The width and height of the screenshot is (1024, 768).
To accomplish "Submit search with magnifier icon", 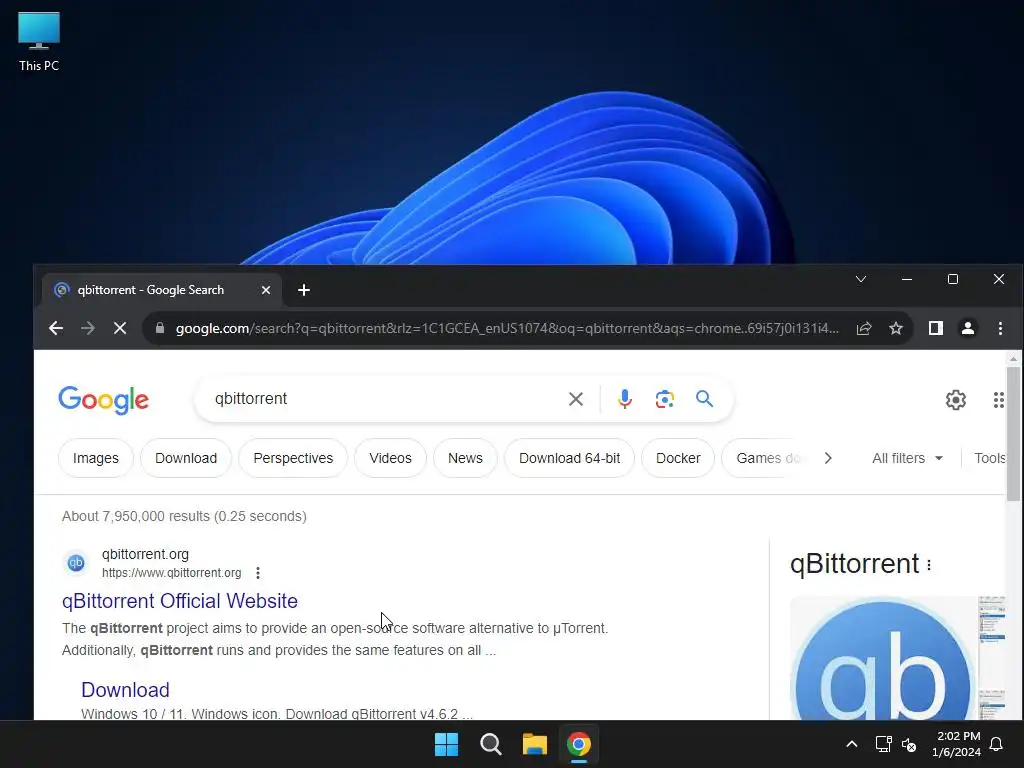I will (x=704, y=398).
